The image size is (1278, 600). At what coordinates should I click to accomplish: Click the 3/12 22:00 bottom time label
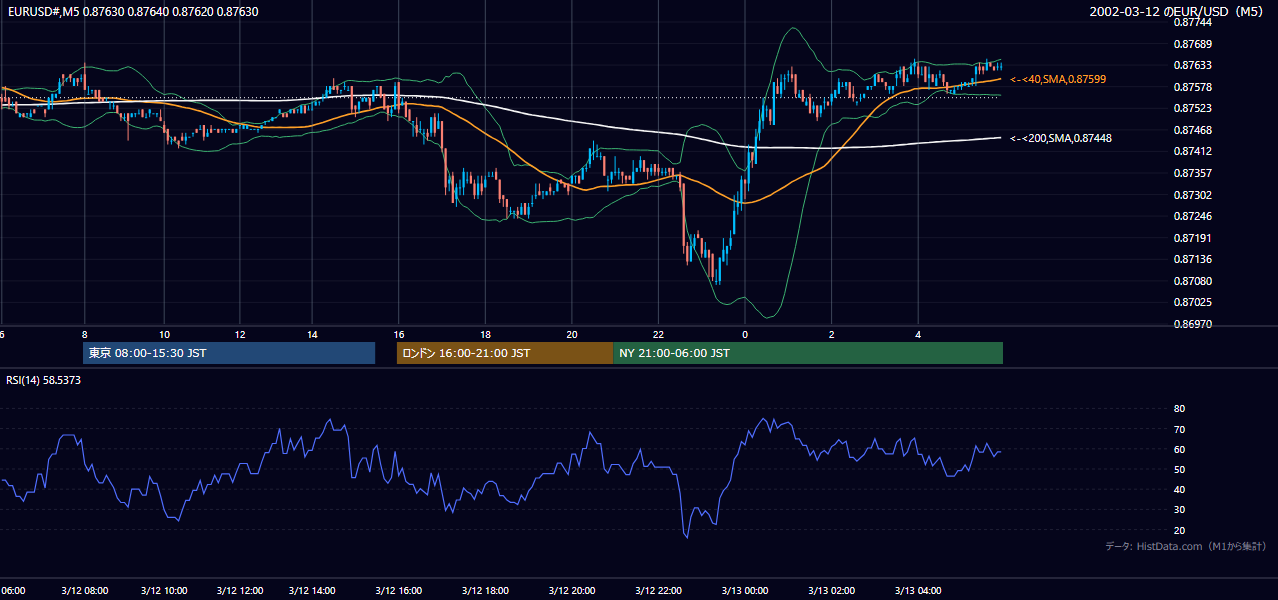[x=658, y=590]
